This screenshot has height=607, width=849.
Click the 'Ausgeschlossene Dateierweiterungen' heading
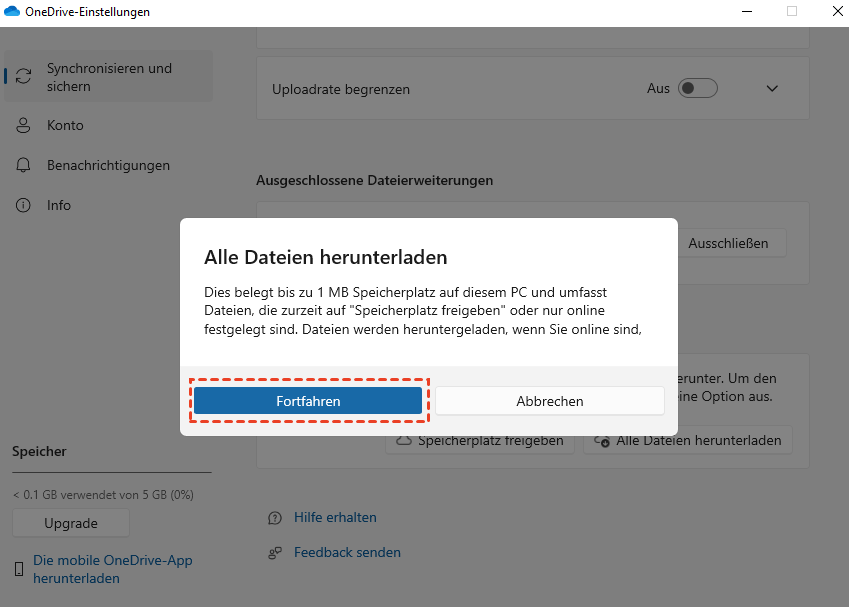point(375,180)
